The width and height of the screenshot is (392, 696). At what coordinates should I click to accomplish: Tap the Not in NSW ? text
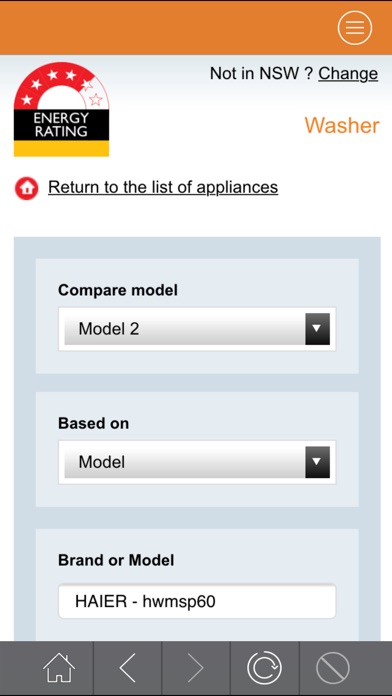pos(261,73)
